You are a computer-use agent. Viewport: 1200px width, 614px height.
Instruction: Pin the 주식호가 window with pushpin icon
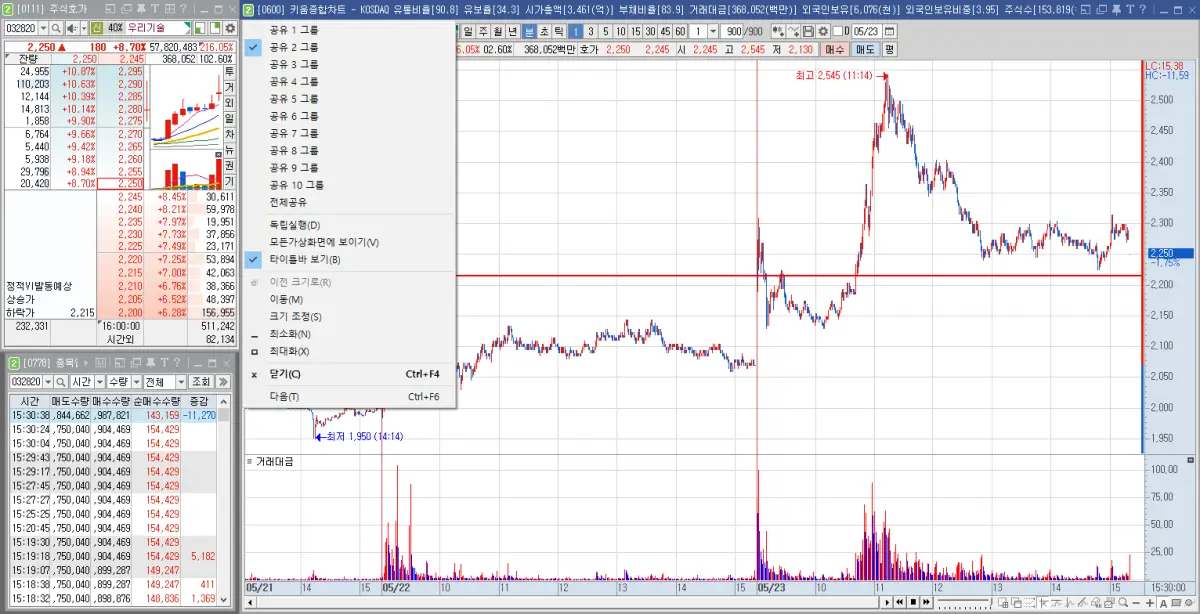click(141, 8)
